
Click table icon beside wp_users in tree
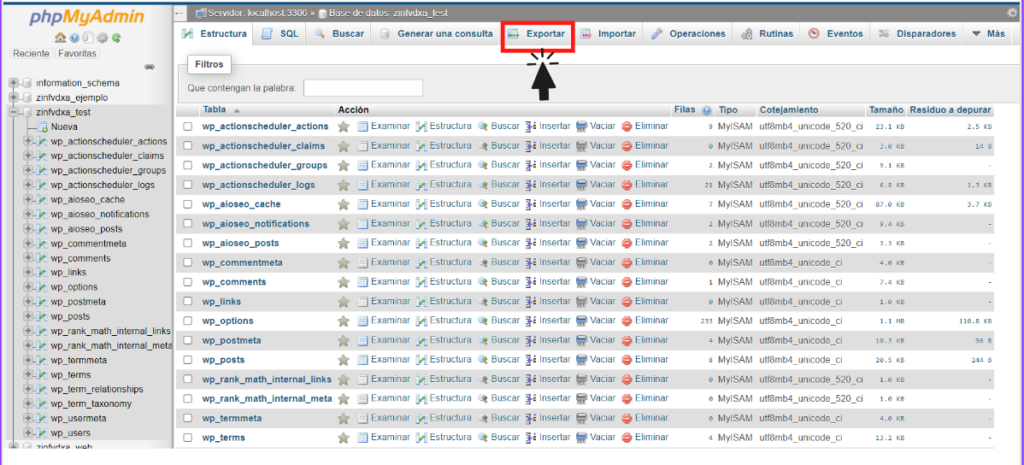[42, 432]
